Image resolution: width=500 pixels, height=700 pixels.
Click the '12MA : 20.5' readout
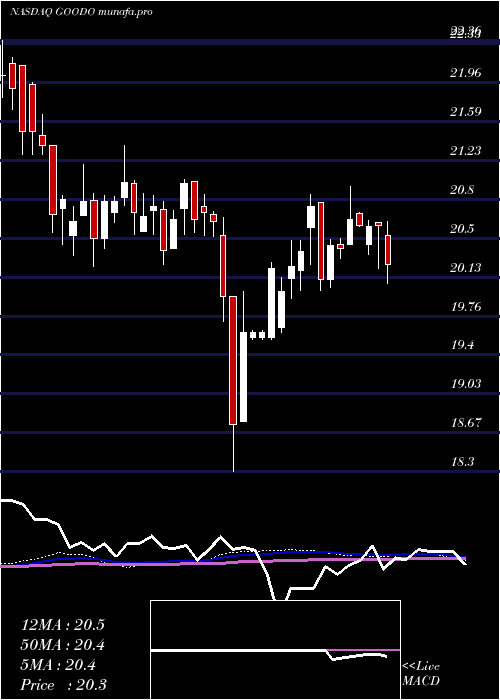pos(62,625)
